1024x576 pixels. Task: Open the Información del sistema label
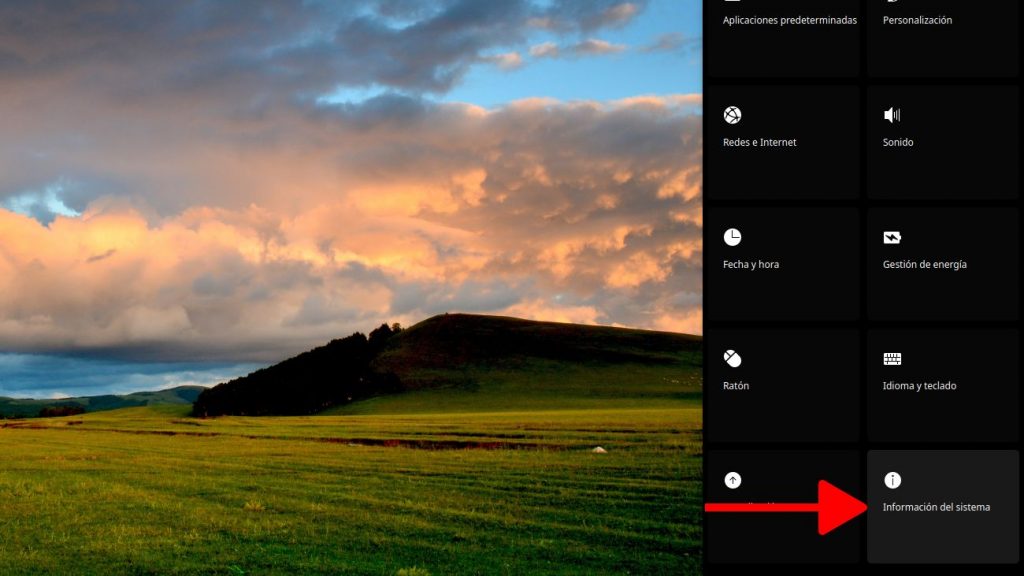point(936,507)
